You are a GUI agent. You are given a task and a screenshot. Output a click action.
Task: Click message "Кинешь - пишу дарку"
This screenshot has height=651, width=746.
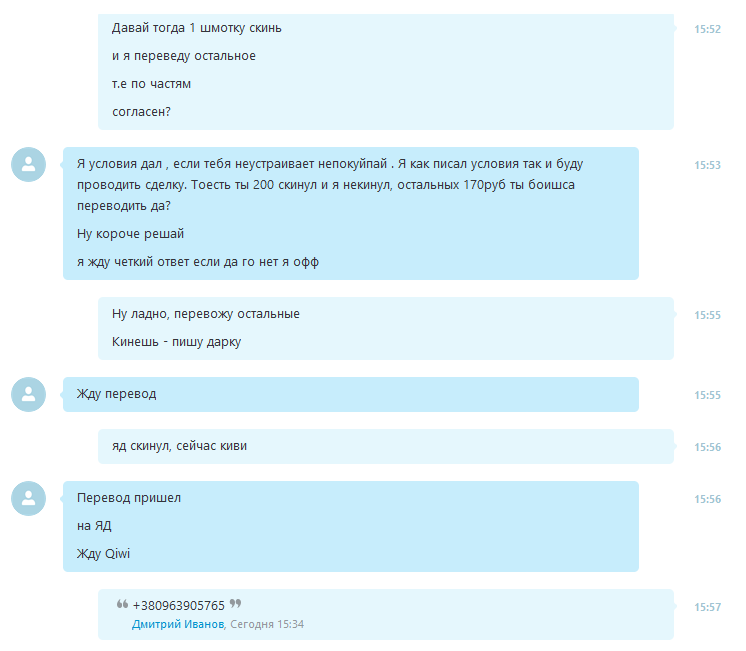point(177,342)
